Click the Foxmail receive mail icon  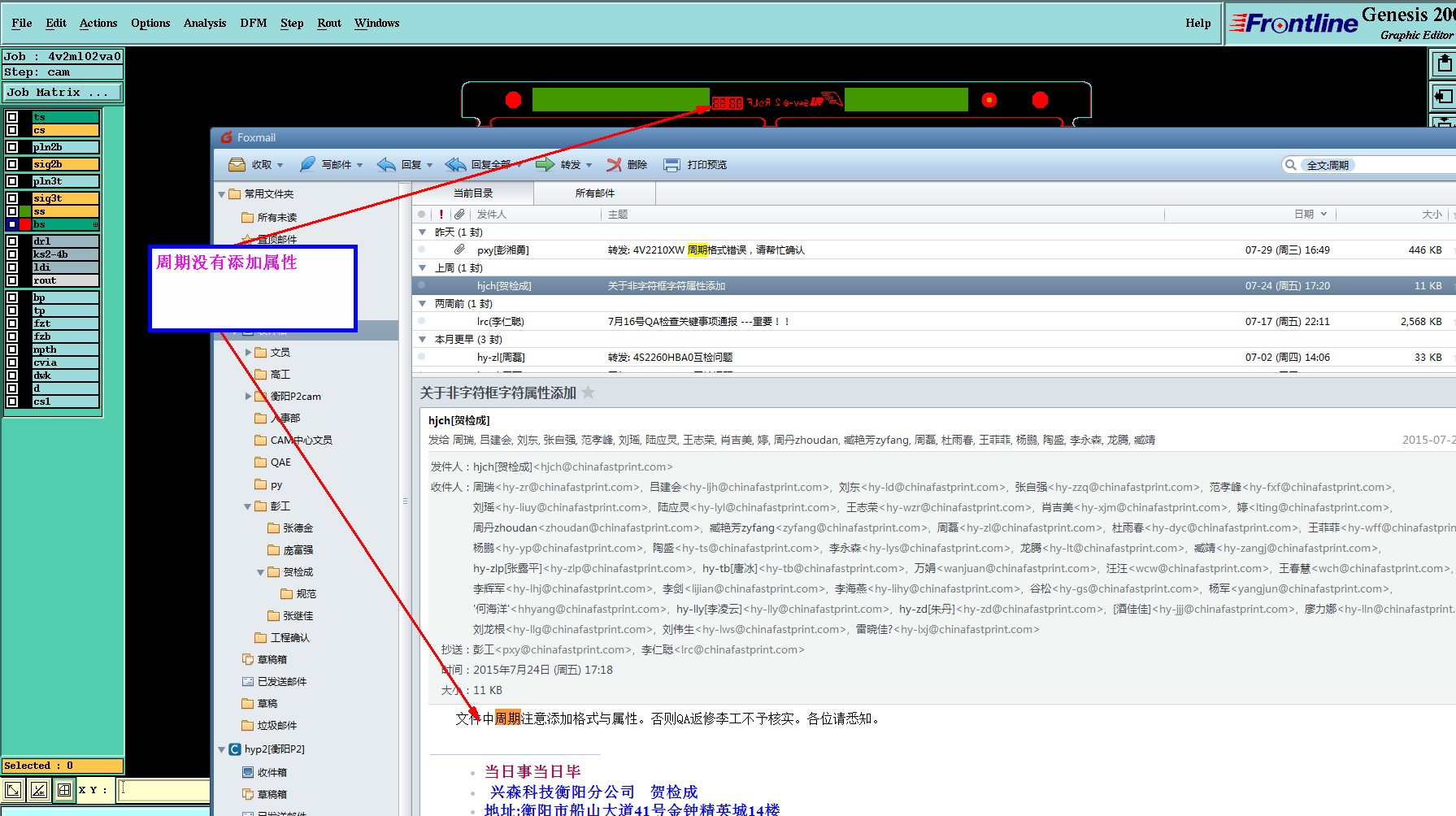[x=237, y=165]
